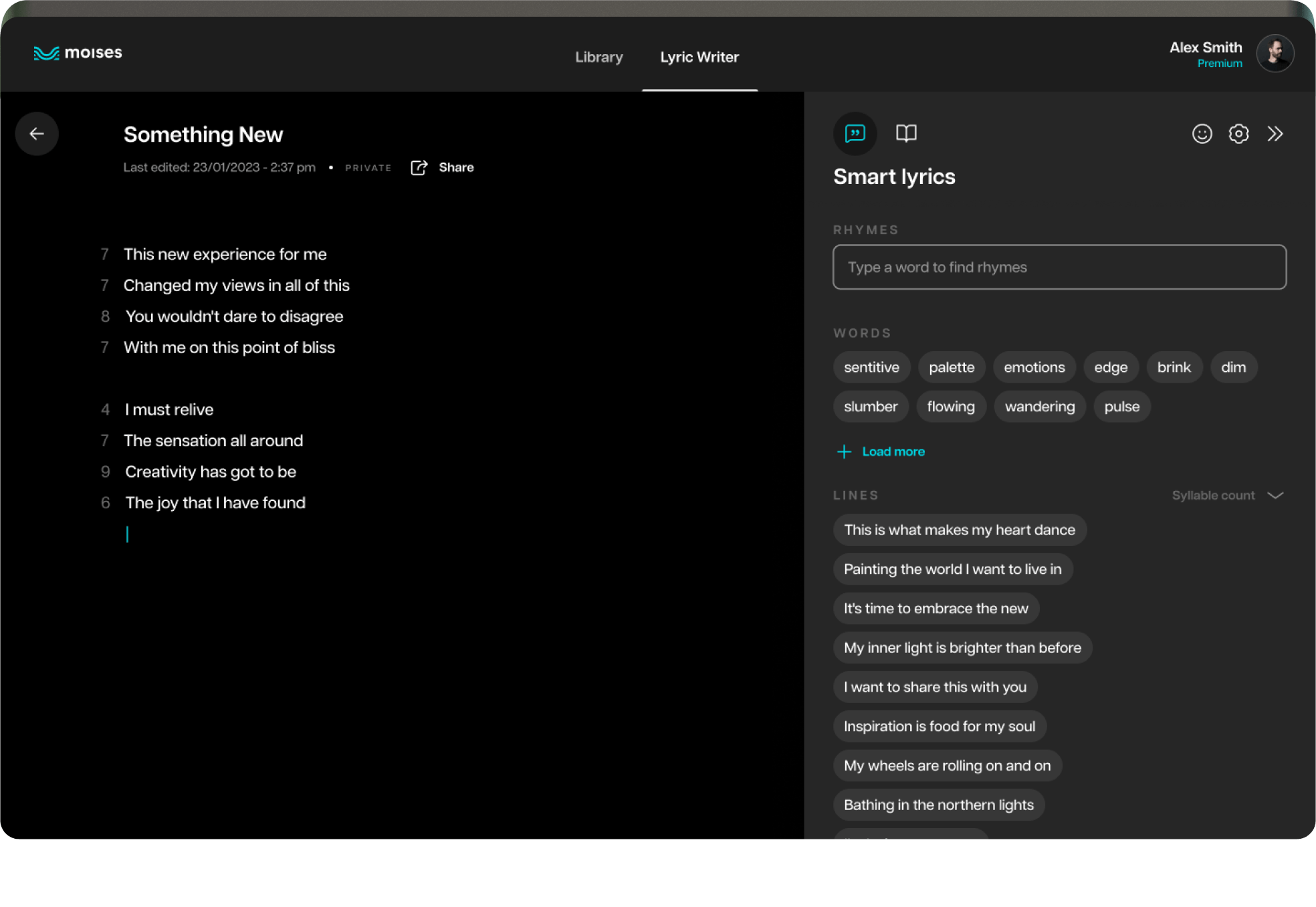Click lyric line 'The joy that I have found'

click(x=215, y=503)
